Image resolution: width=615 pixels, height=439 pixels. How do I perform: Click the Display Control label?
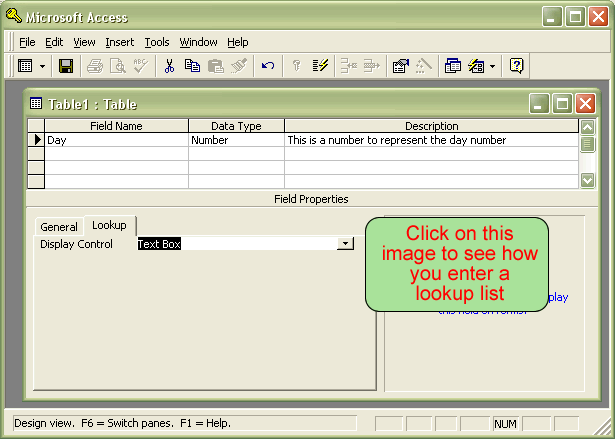(x=76, y=244)
